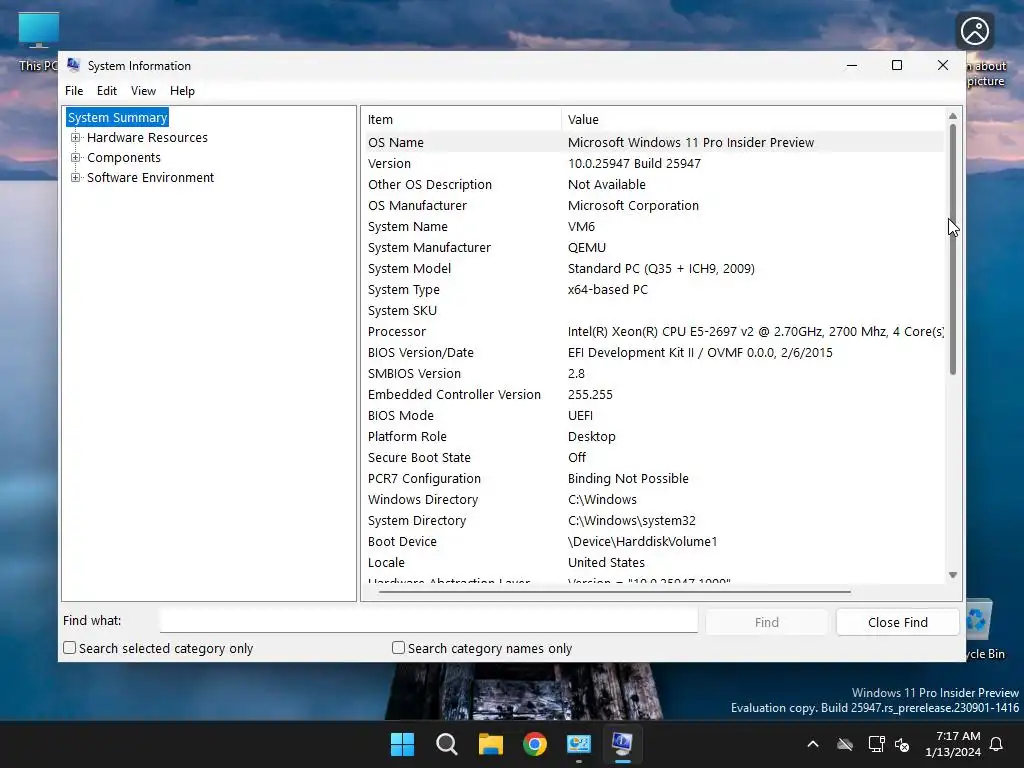Select Secure Boot State row
The height and width of the screenshot is (768, 1024).
(655, 457)
